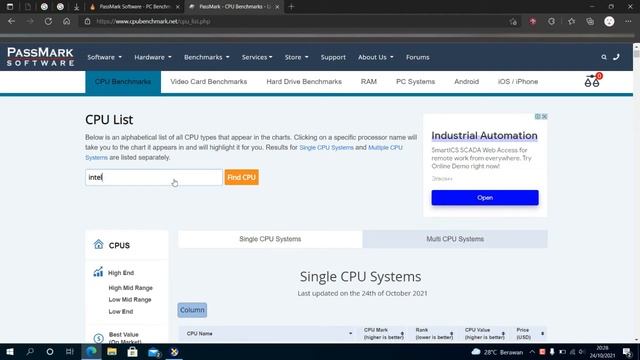Click the browser home icon

(x=67, y=21)
